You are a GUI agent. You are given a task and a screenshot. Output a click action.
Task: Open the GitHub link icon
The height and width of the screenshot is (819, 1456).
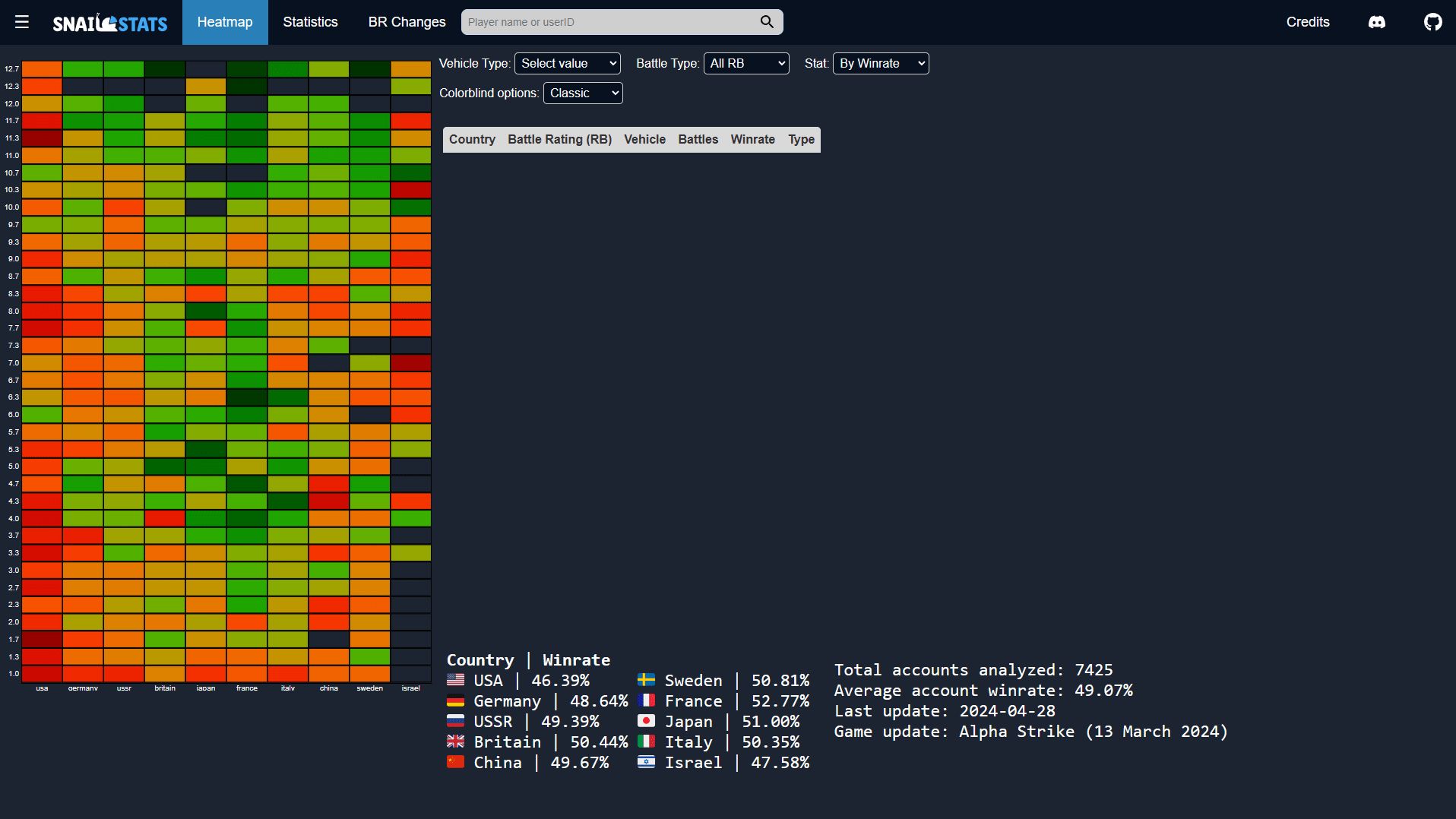(1432, 22)
